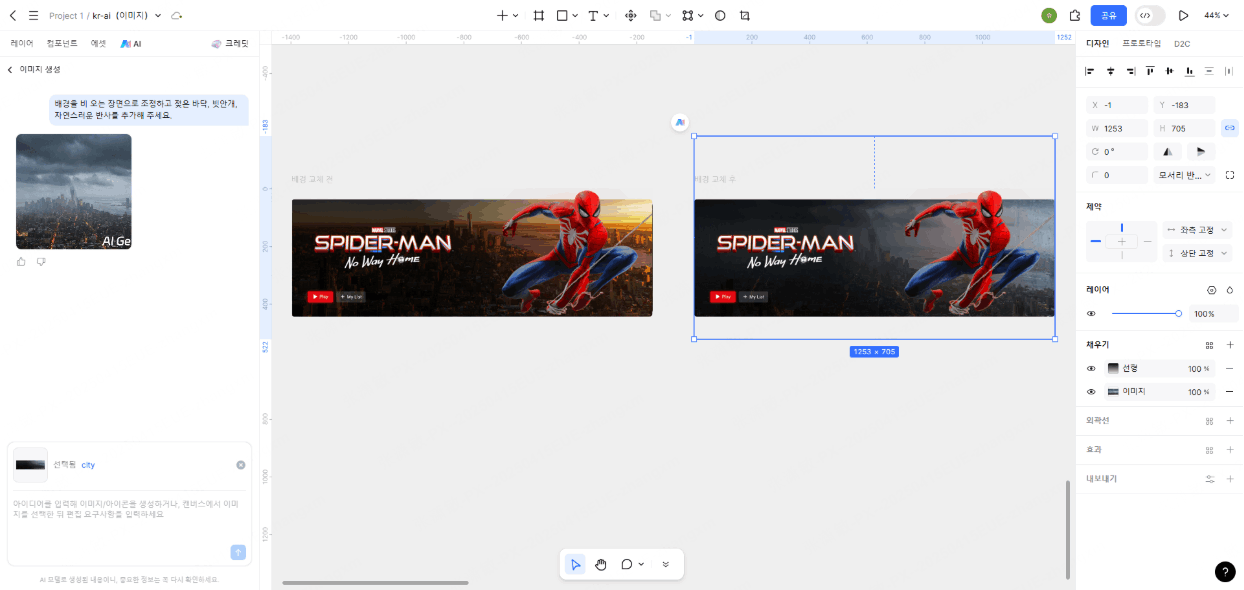The width and height of the screenshot is (1244, 590).
Task: Switch to the 컴포넌트 tab
Action: tap(62, 44)
